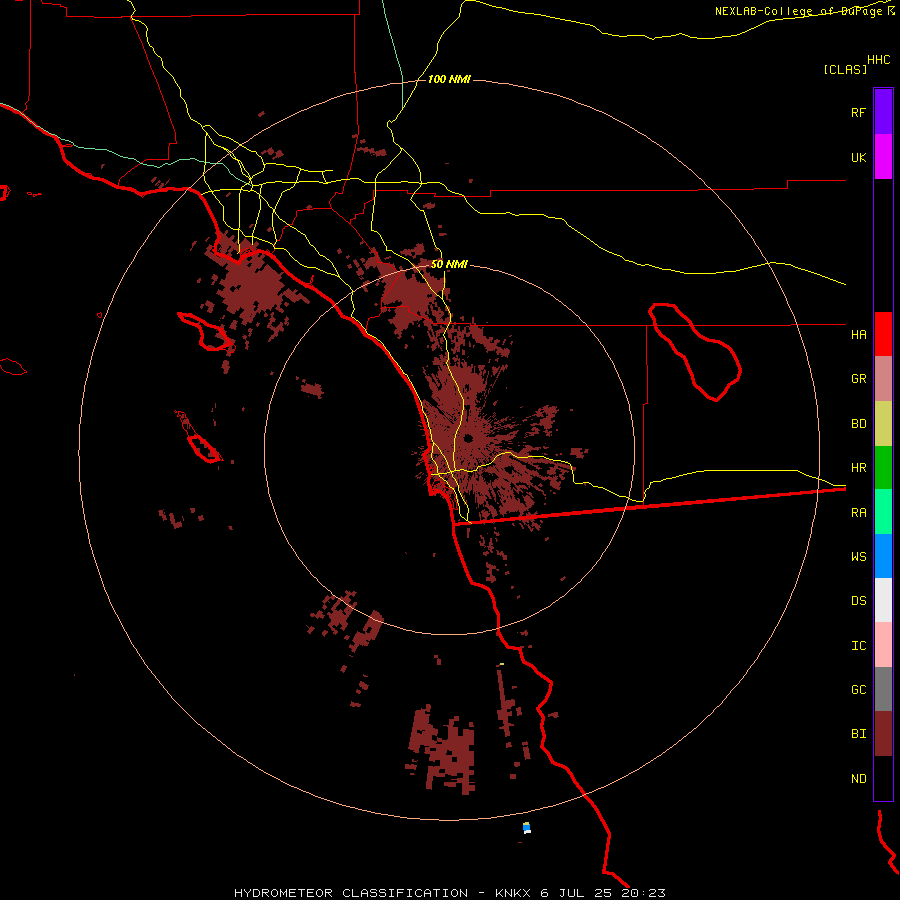Click the white DS legend color swatch

point(883,600)
